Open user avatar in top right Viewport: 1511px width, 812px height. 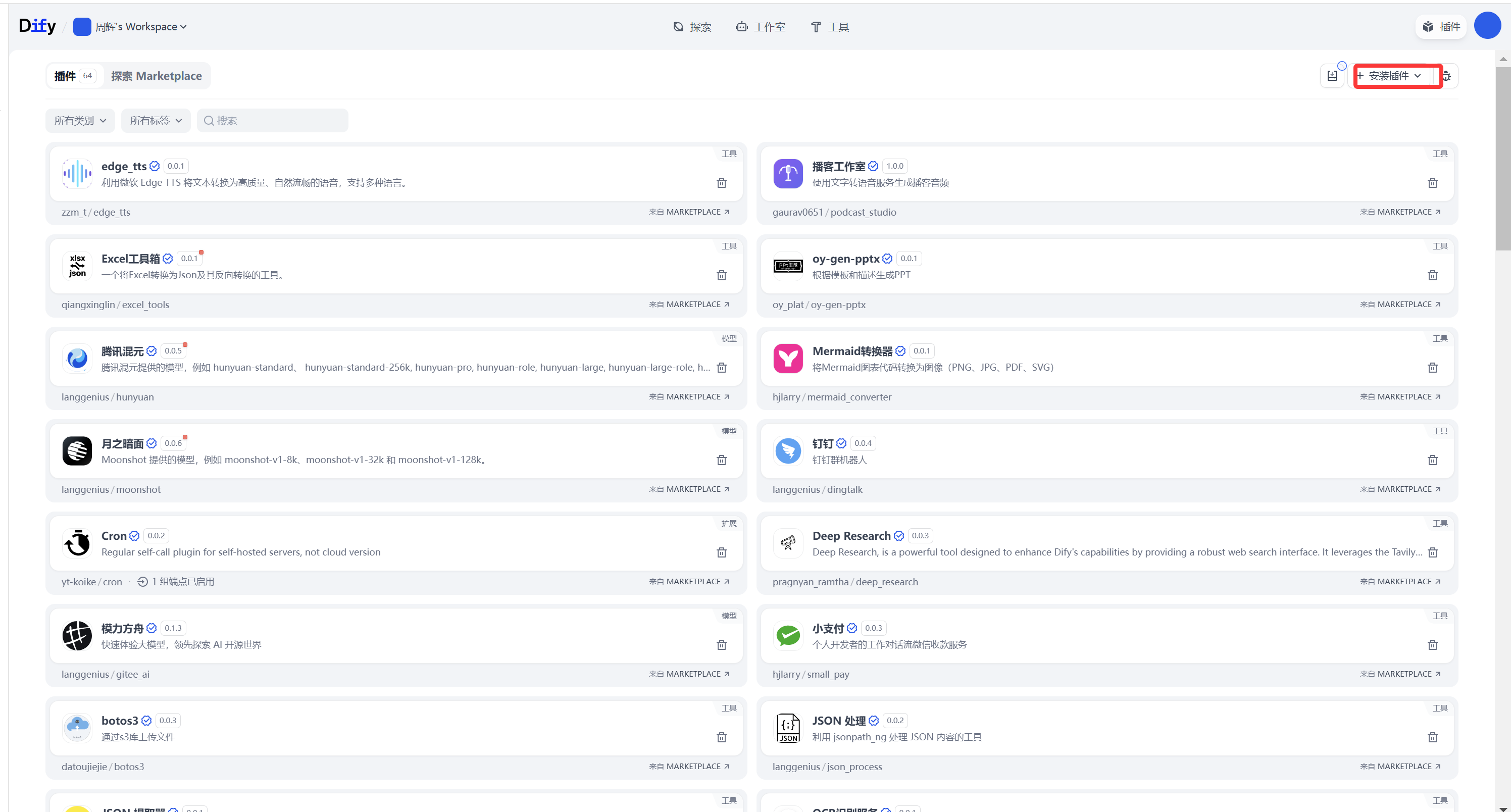click(1487, 26)
